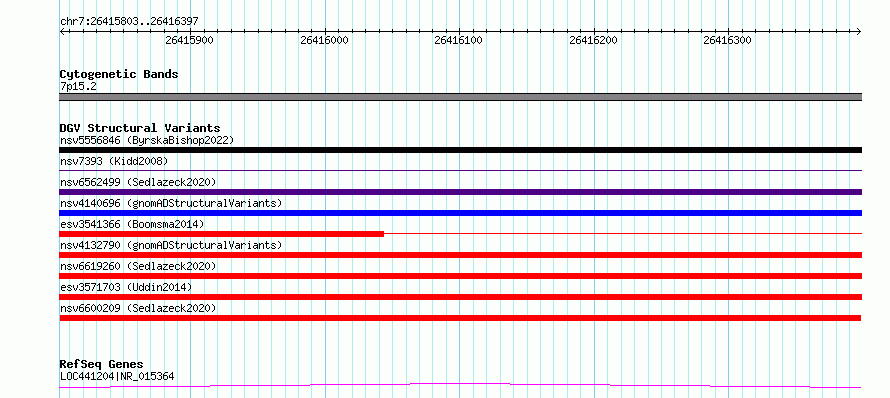Click ruler position 26416100
Image resolution: width=890 pixels, height=398 pixels.
point(459,40)
